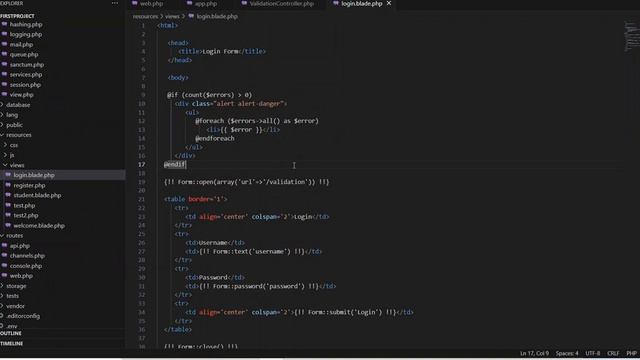Click the file icon in the breadcrumb
This screenshot has width=640, height=360.
pos(191,16)
